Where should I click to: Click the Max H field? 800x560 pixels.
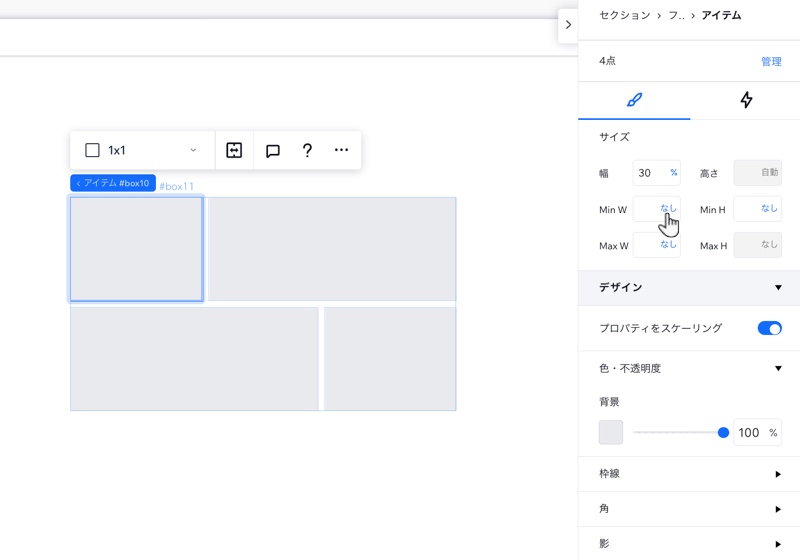click(757, 245)
